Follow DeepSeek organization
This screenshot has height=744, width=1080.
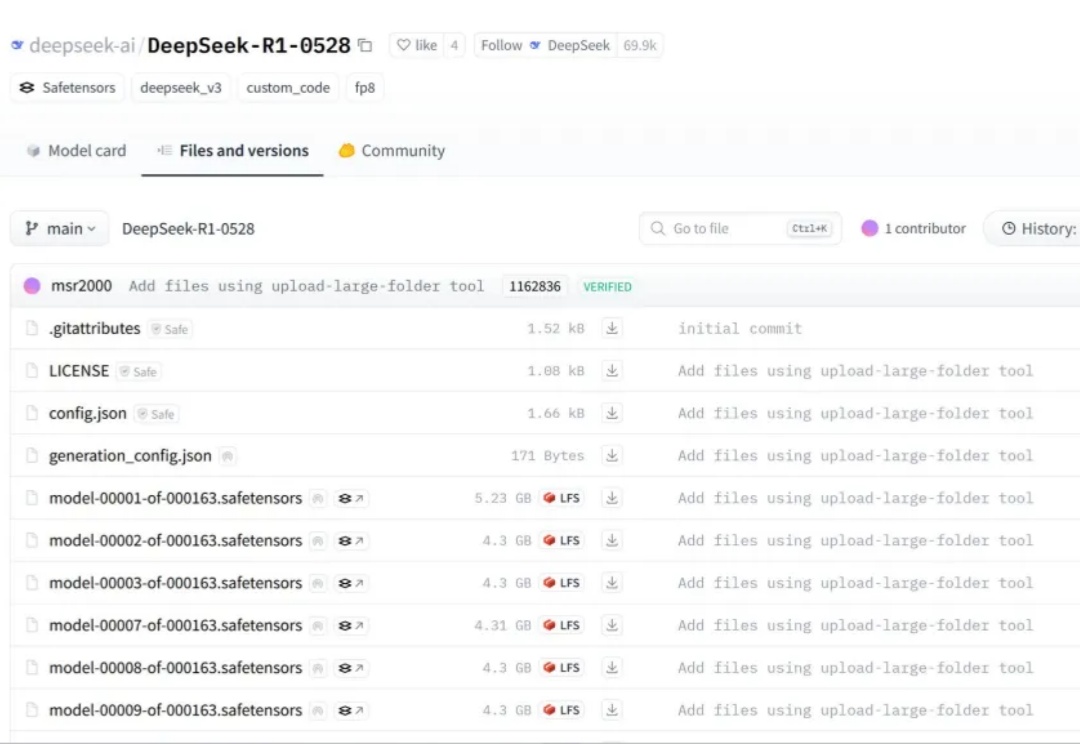click(x=545, y=45)
